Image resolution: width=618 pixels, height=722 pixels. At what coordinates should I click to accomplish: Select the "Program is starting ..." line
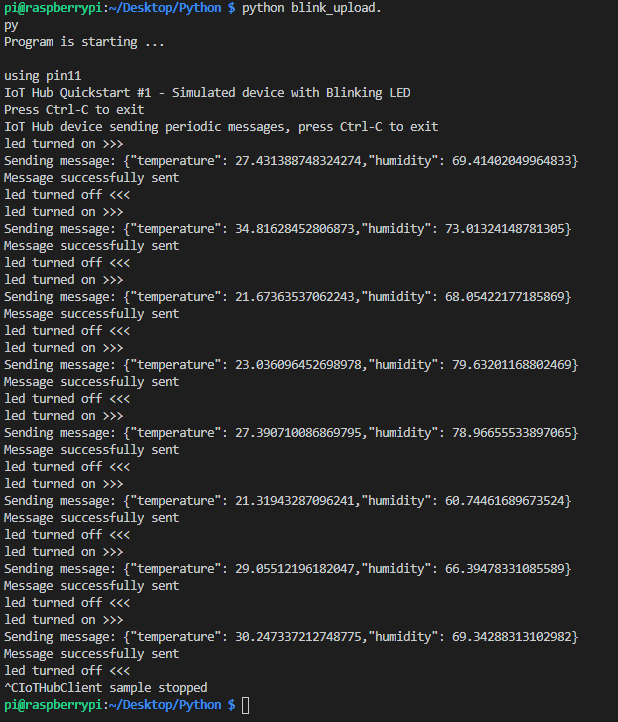click(x=85, y=42)
